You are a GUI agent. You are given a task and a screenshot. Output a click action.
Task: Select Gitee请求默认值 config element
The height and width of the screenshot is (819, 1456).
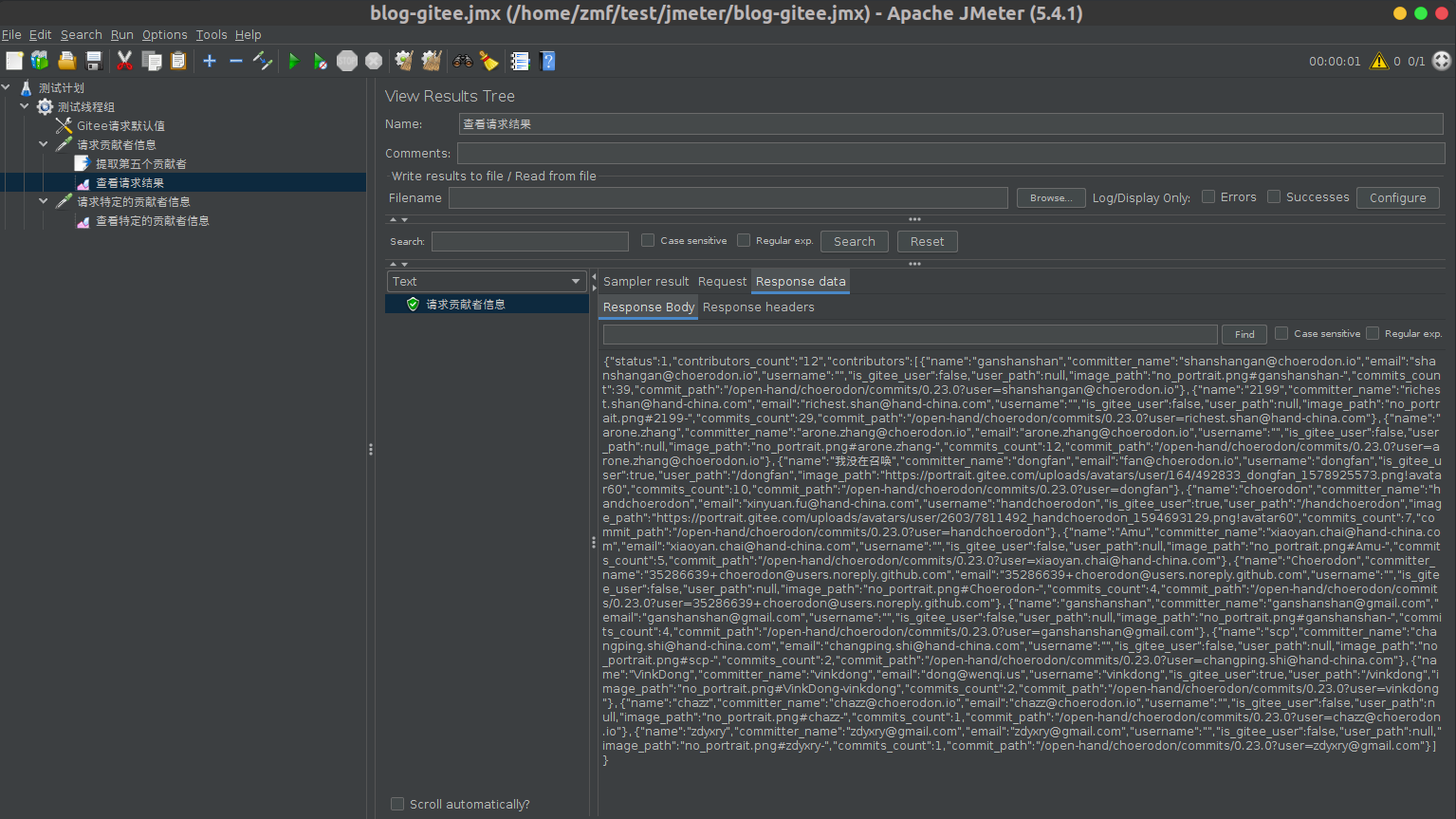[120, 125]
